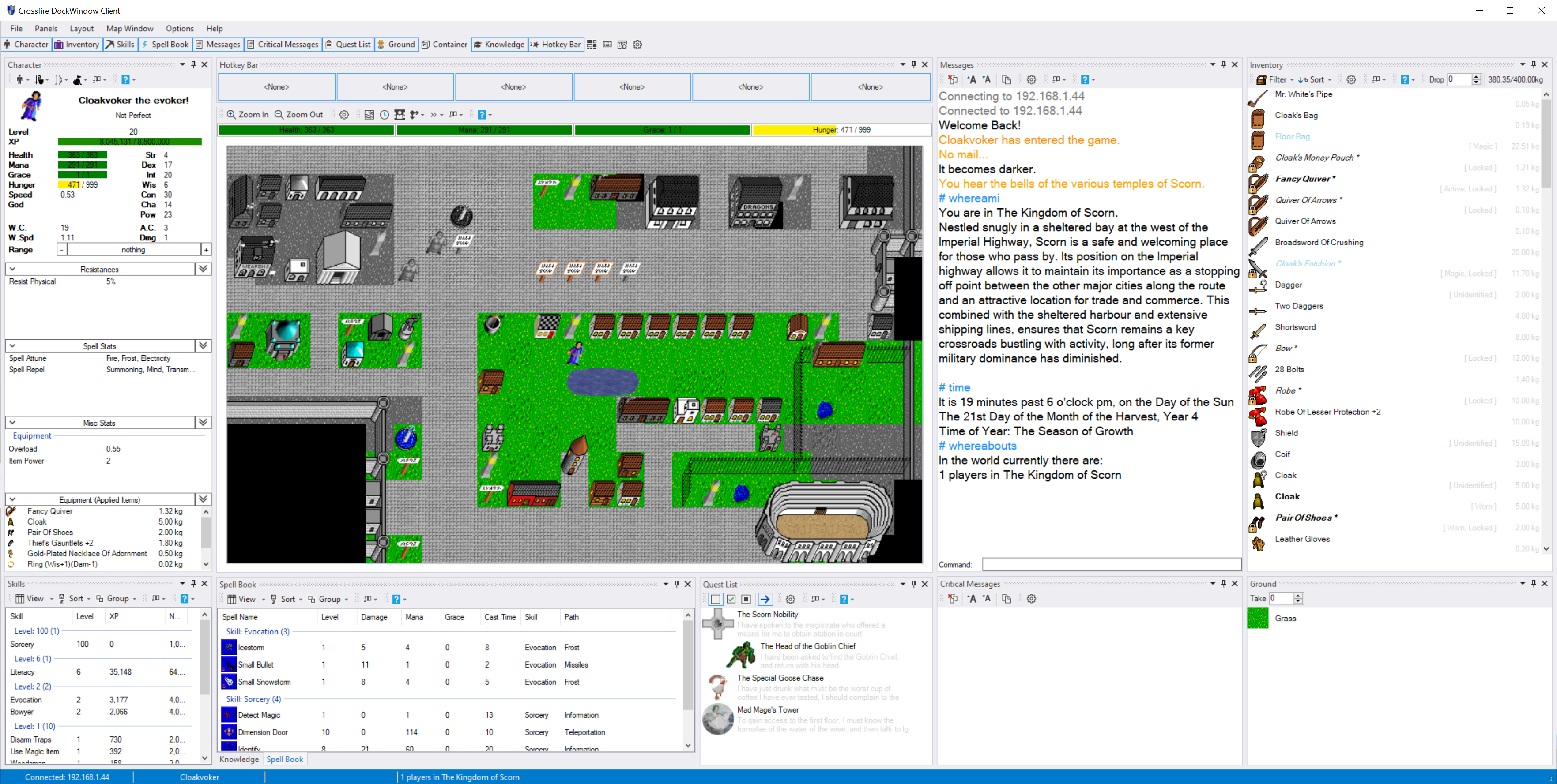Pin the Character panel
The width and height of the screenshot is (1557, 784).
(x=193, y=64)
